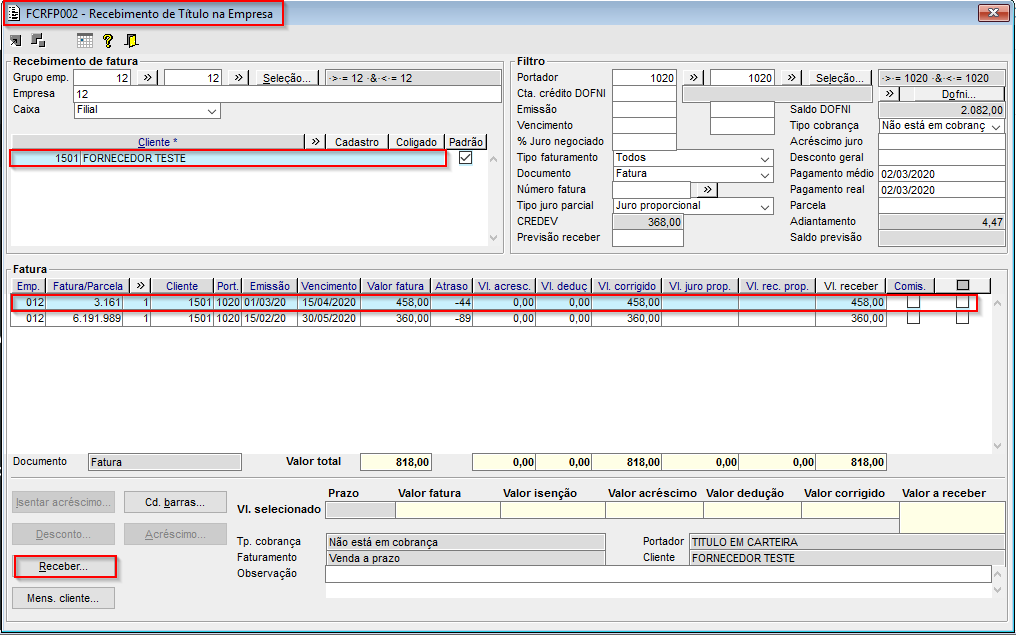
Task: Click Cliente * column header
Action: [x=157, y=142]
